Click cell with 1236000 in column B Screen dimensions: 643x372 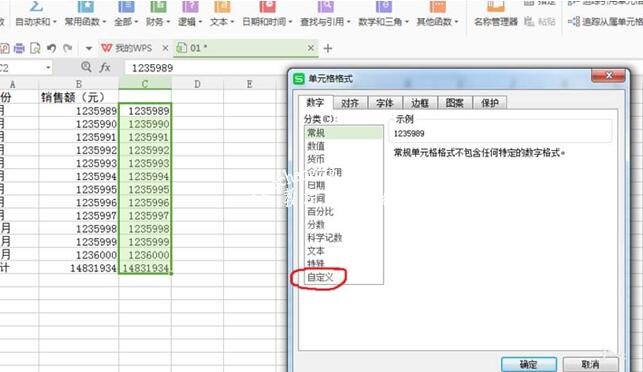coord(79,255)
